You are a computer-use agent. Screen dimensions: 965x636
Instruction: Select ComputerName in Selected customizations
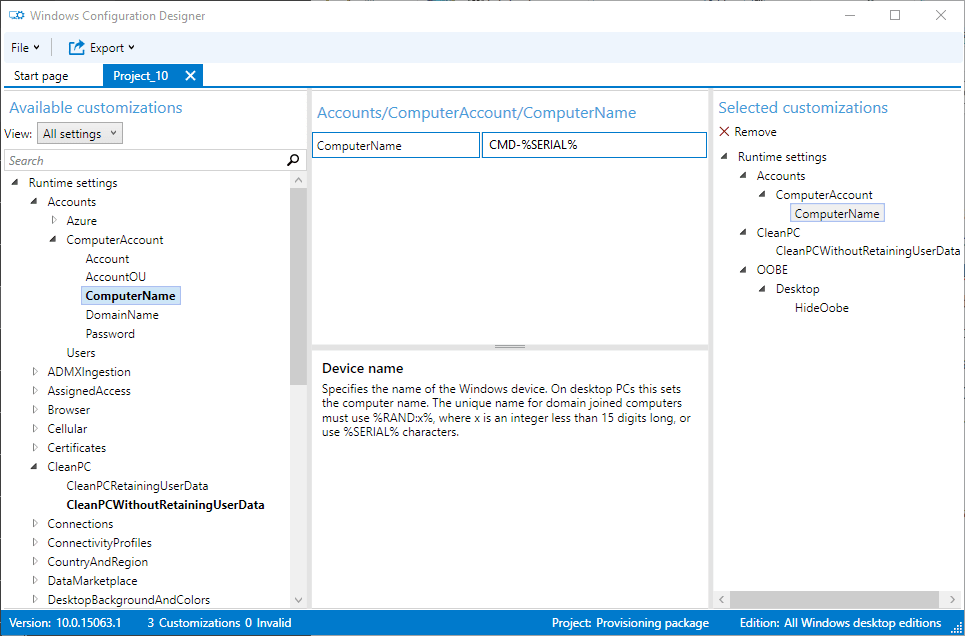[x=837, y=214]
